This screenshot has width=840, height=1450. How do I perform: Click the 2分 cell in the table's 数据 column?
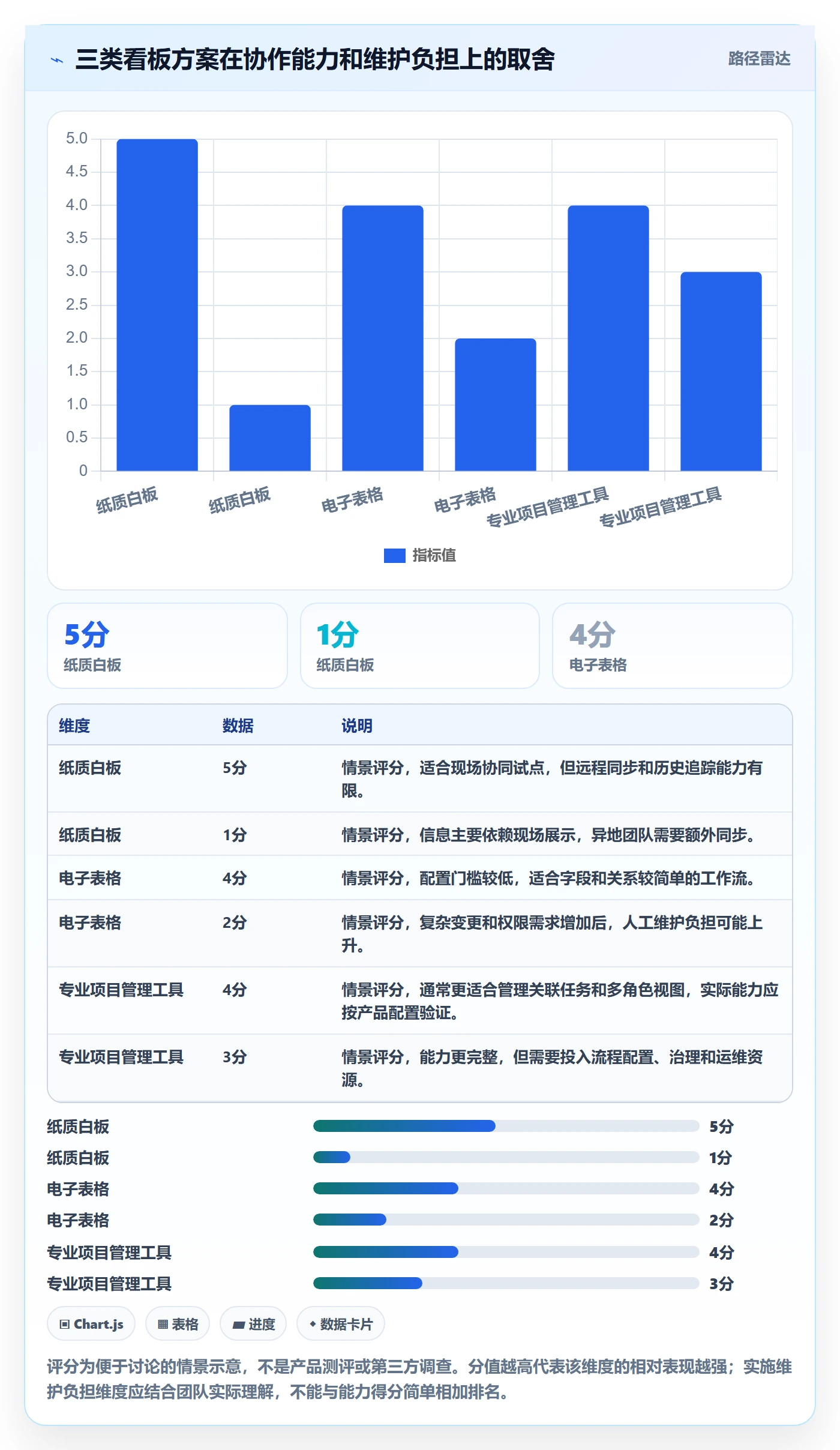(x=235, y=922)
